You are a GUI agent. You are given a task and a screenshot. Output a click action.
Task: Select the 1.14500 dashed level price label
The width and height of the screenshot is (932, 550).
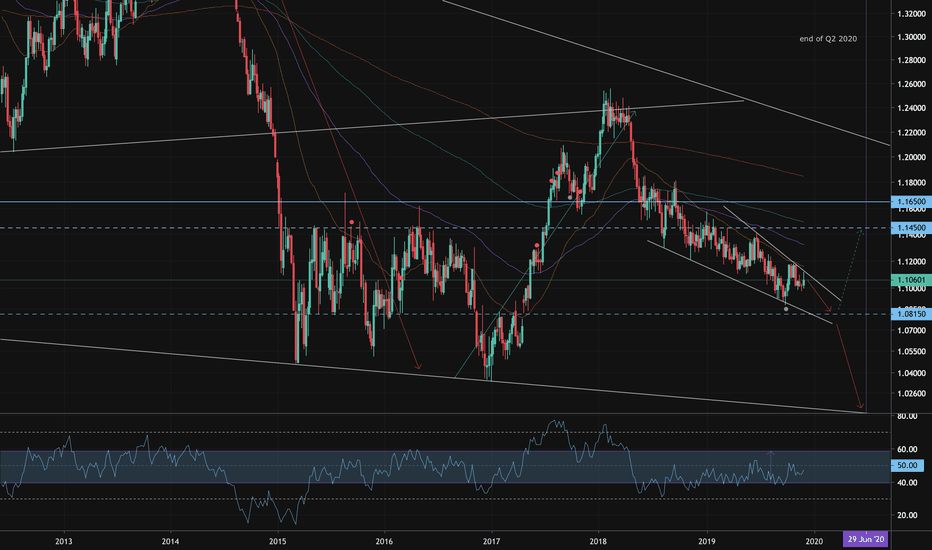[909, 228]
